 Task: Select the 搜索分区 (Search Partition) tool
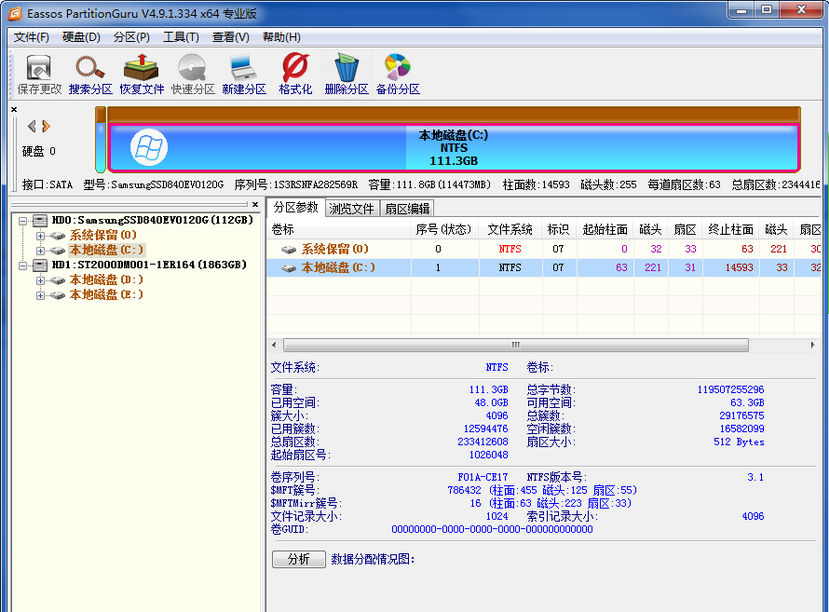tap(89, 72)
